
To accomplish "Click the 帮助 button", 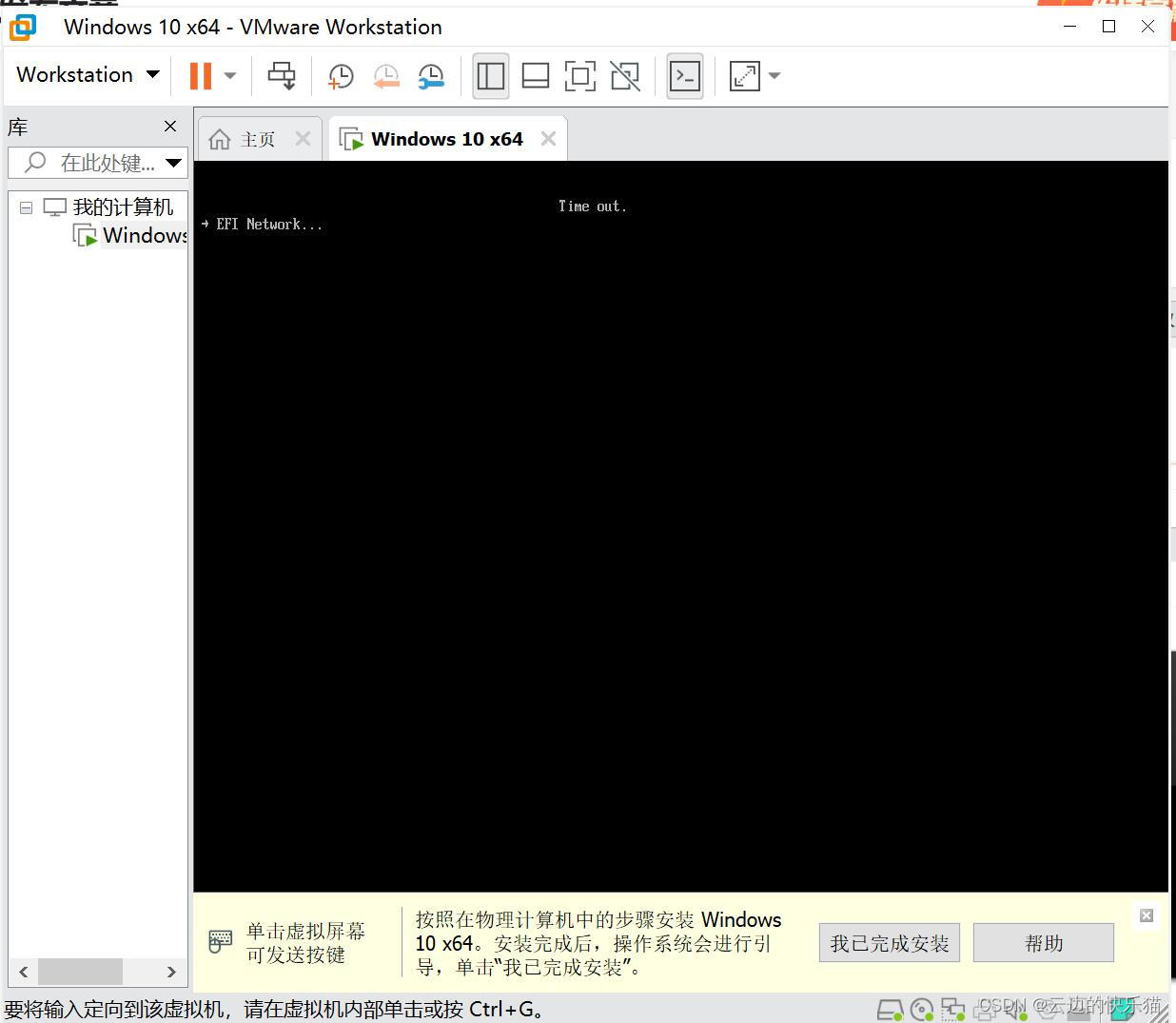I will [1044, 943].
